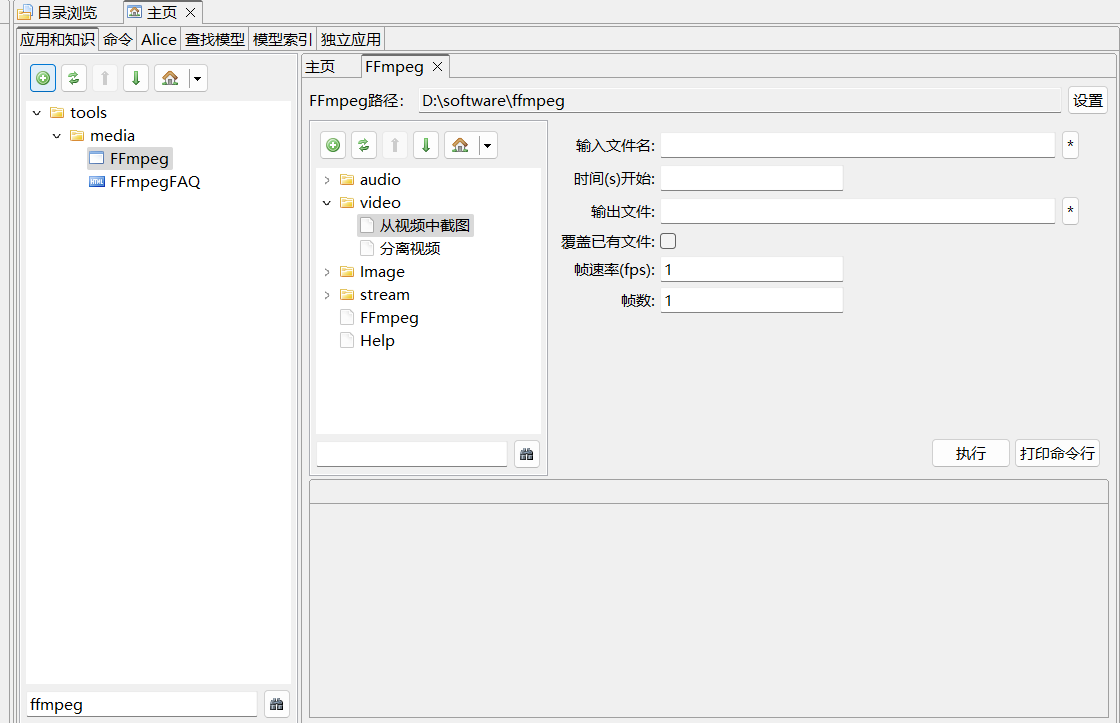Click the left panel search field containing ffmpeg

click(141, 704)
